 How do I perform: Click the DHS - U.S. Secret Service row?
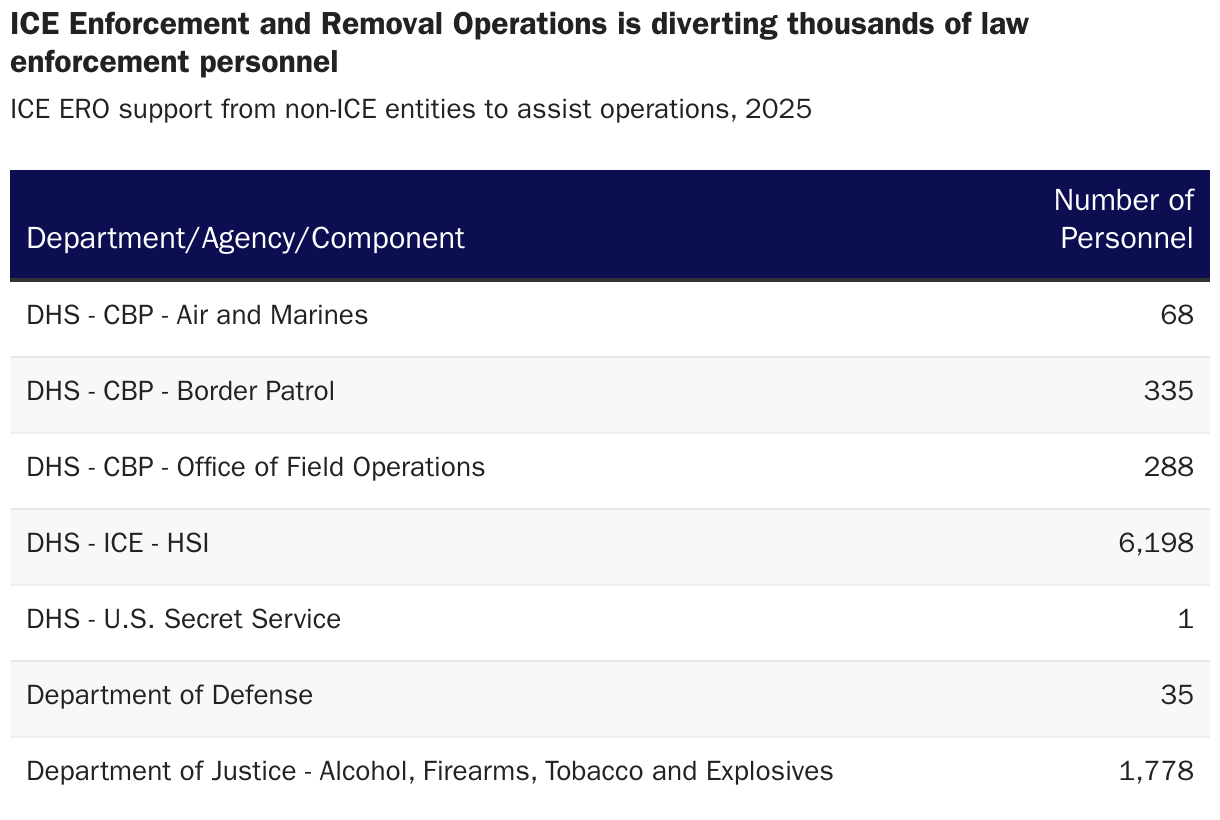coord(183,619)
